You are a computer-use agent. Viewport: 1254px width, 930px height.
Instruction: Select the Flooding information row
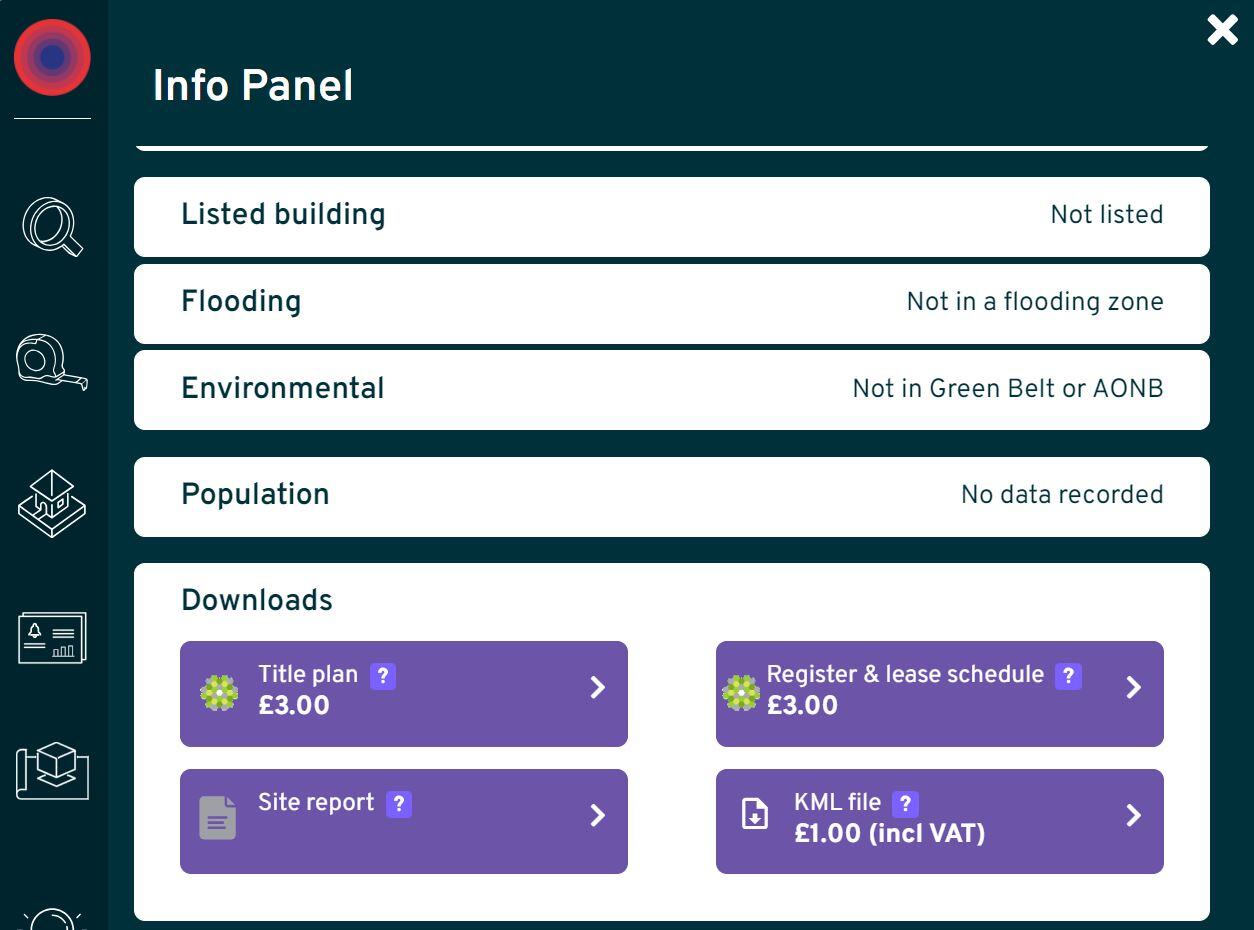pos(672,303)
